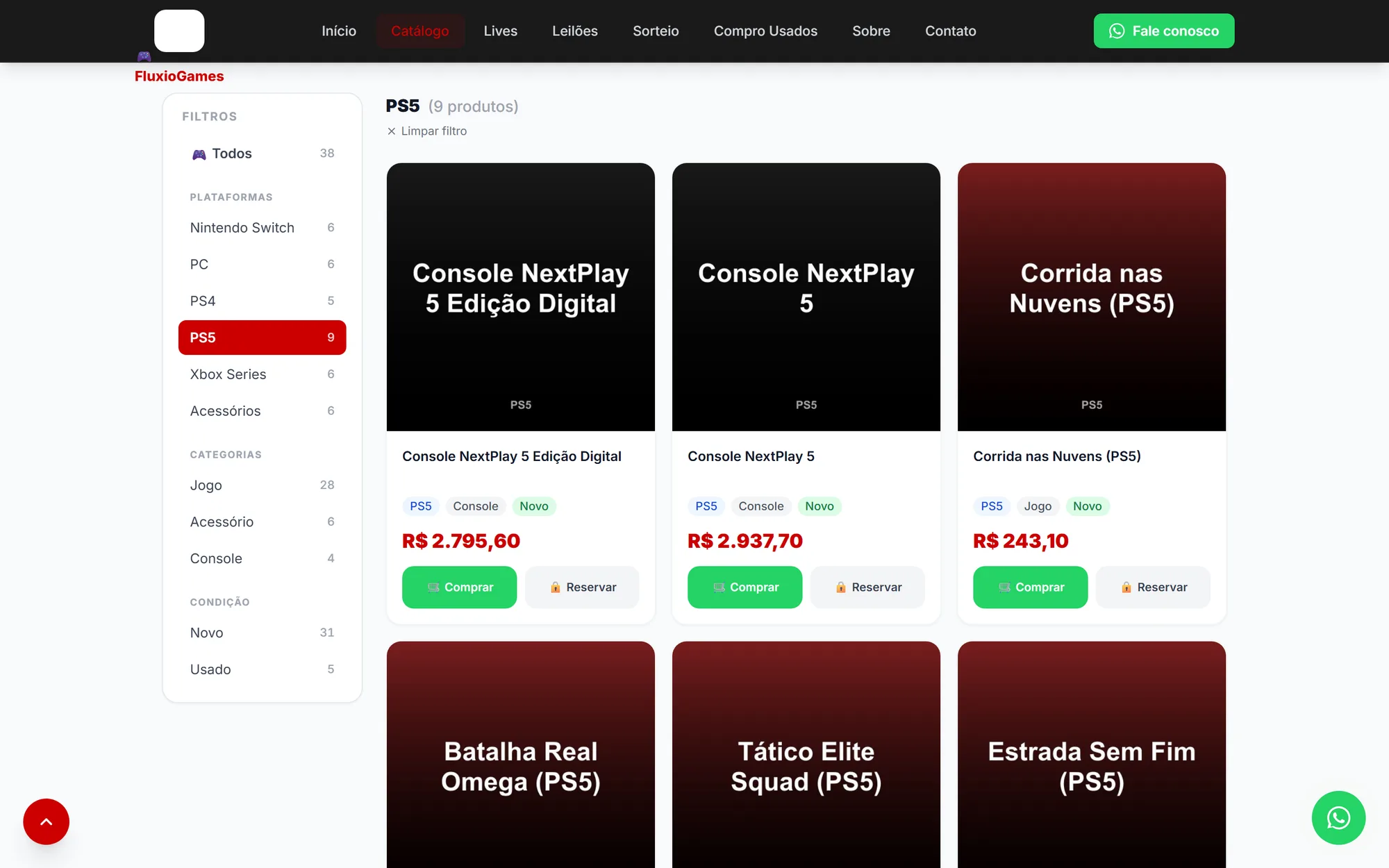Filter by Acessório category
The height and width of the screenshot is (868, 1389).
262,521
